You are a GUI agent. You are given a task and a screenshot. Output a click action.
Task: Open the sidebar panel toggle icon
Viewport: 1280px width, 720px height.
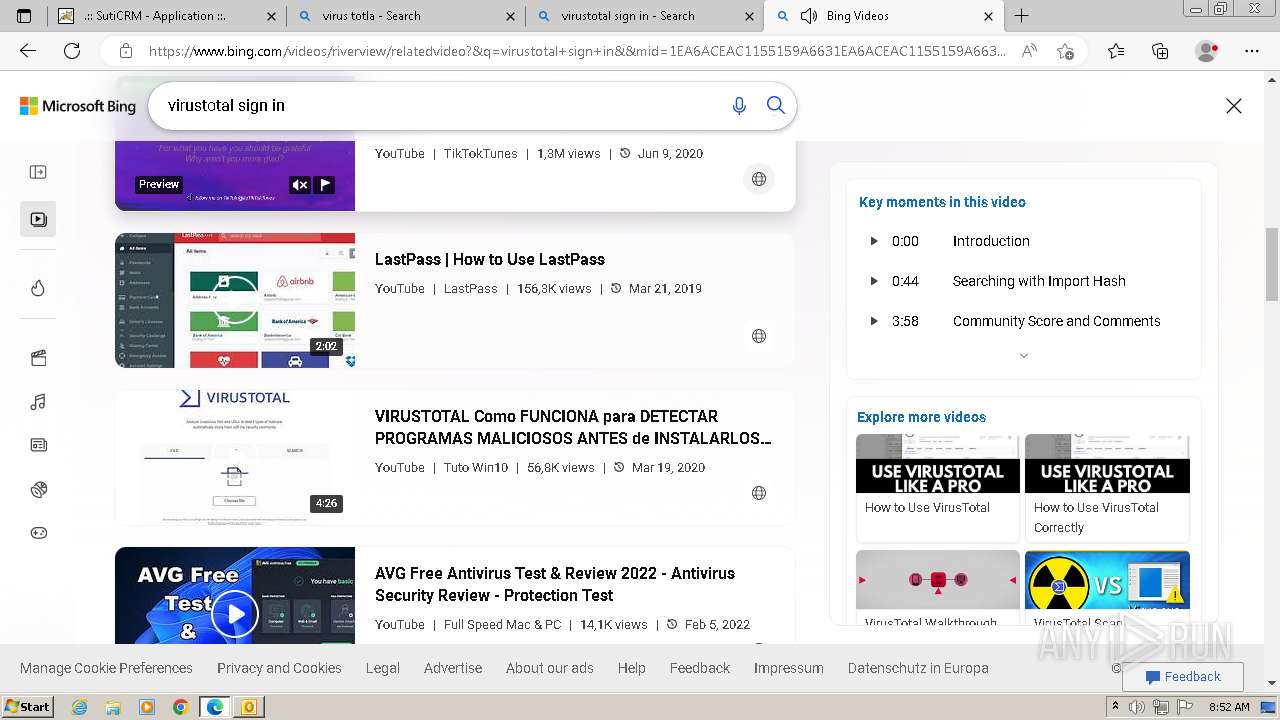pos(38,172)
